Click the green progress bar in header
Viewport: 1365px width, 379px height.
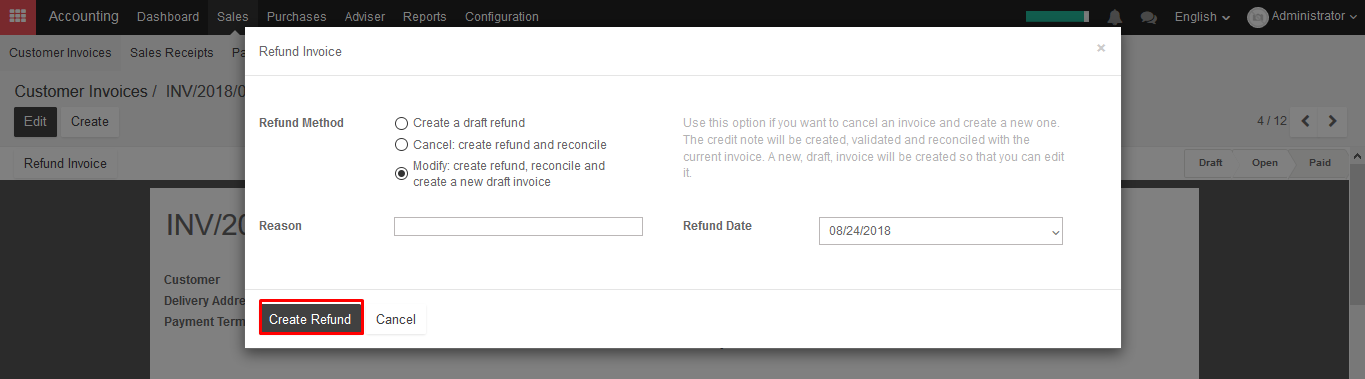(x=1057, y=17)
